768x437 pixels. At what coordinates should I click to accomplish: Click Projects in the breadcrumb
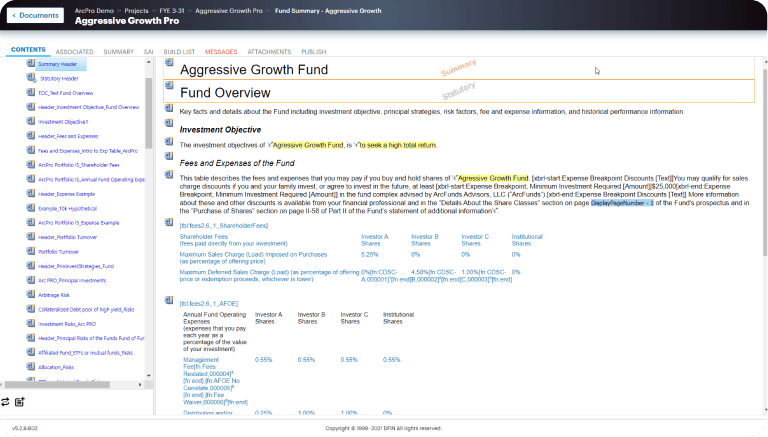136,10
